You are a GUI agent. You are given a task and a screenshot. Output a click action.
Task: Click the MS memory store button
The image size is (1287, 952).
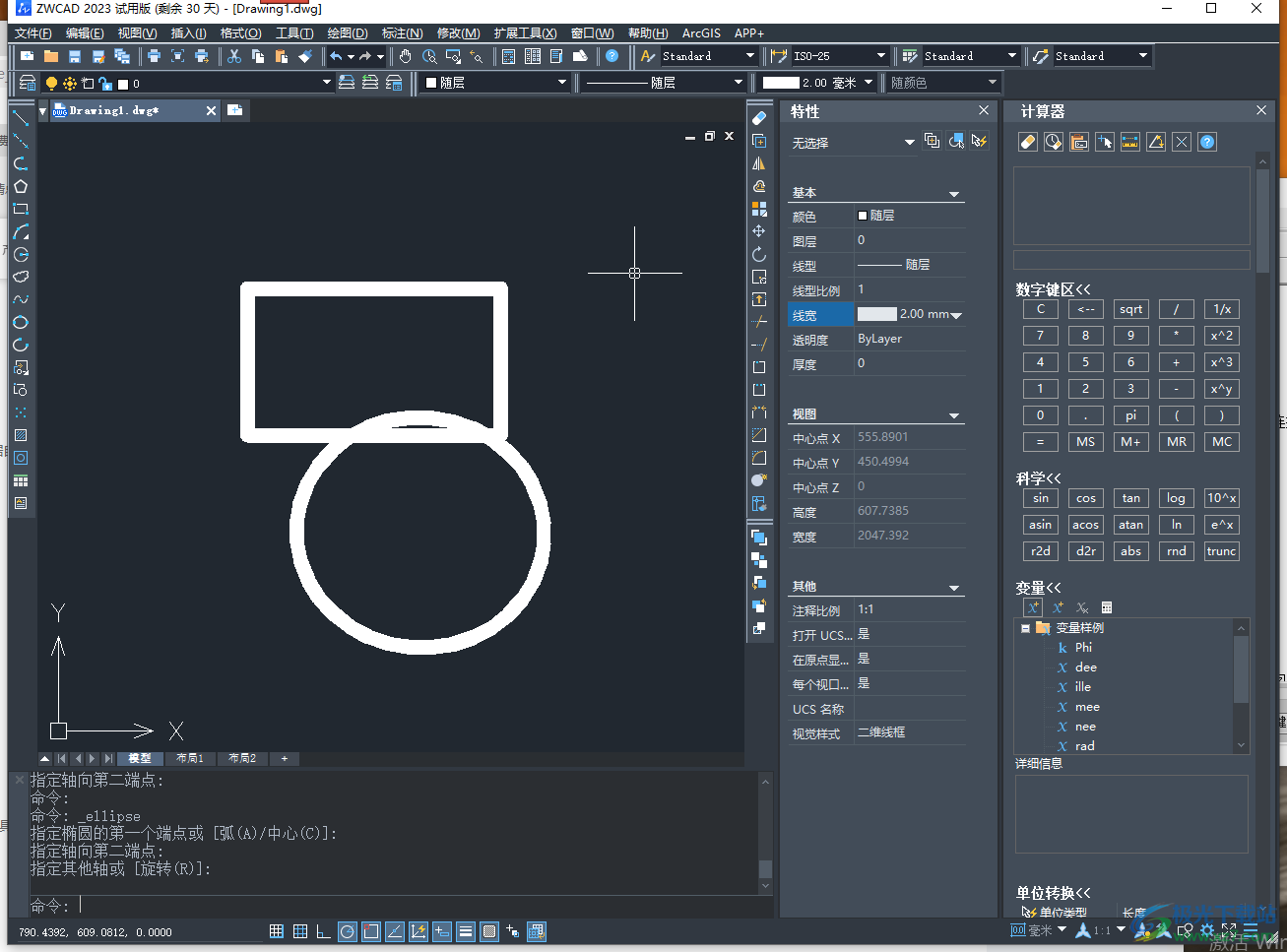[x=1086, y=442]
